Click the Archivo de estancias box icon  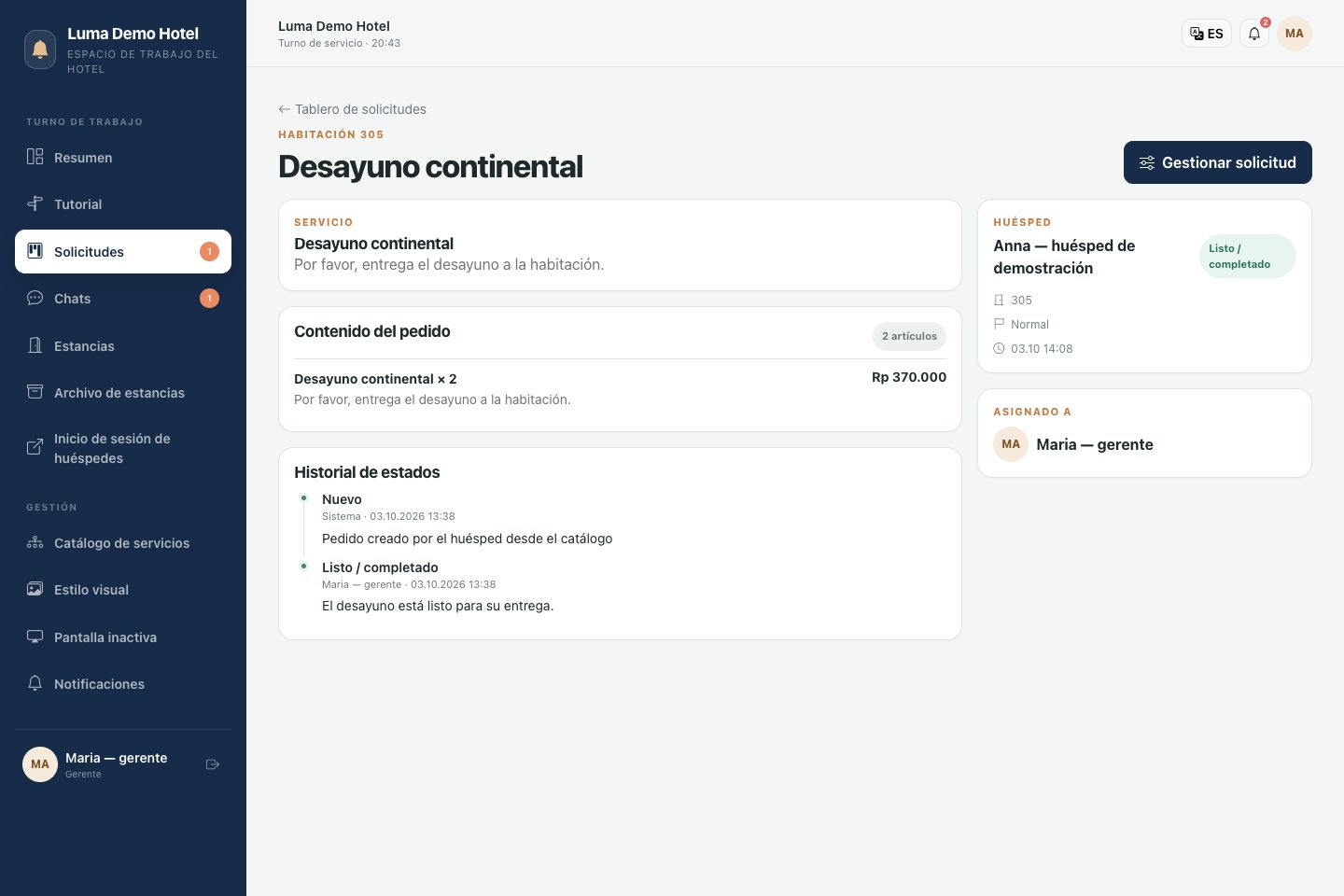pos(35,392)
